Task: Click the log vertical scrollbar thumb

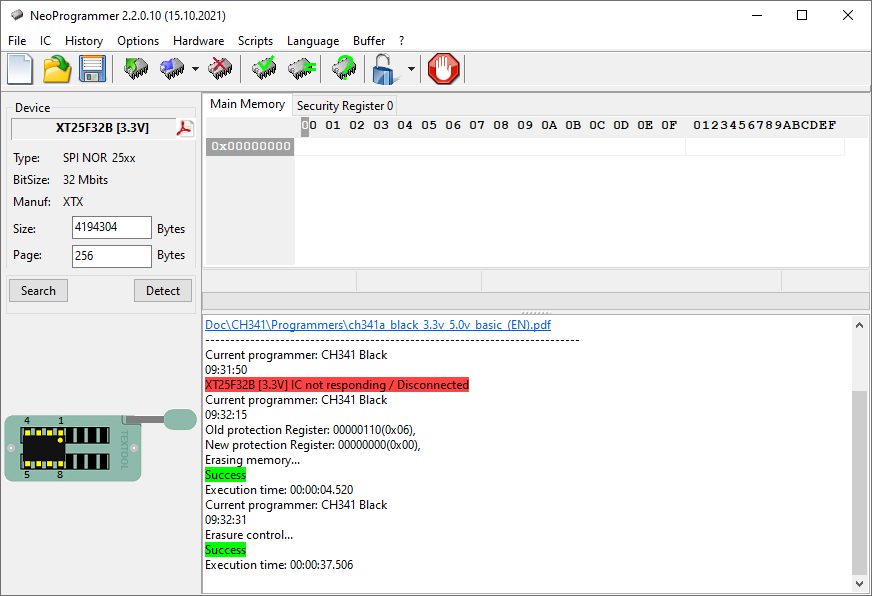Action: coord(859,483)
